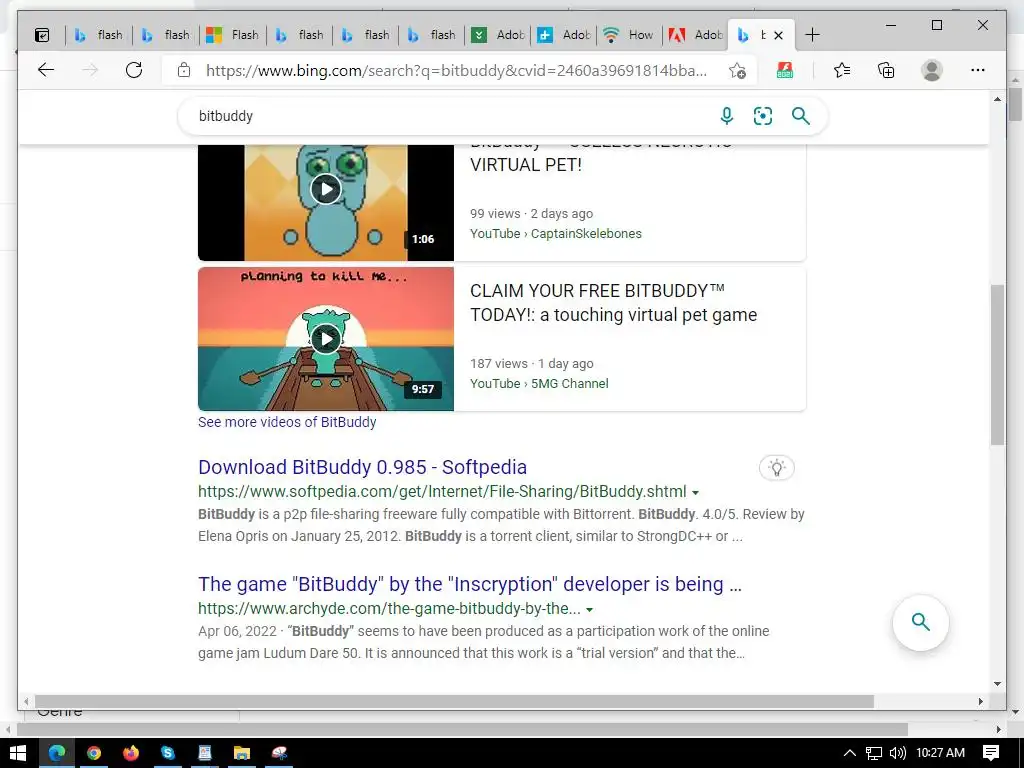Image resolution: width=1024 pixels, height=768 pixels.
Task: Play the 9:57 rowing boat video thumbnail
Action: pos(326,339)
